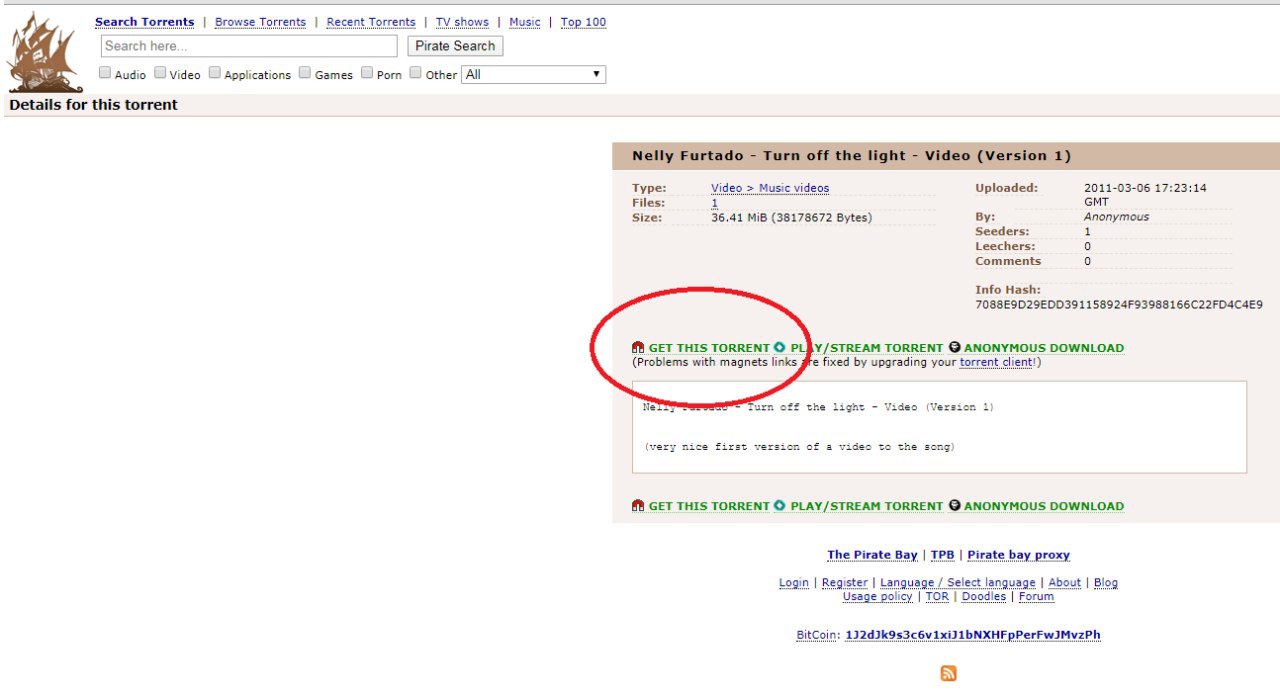View the Top 100 list
Viewport: 1280px width, 698px height.
click(x=583, y=22)
